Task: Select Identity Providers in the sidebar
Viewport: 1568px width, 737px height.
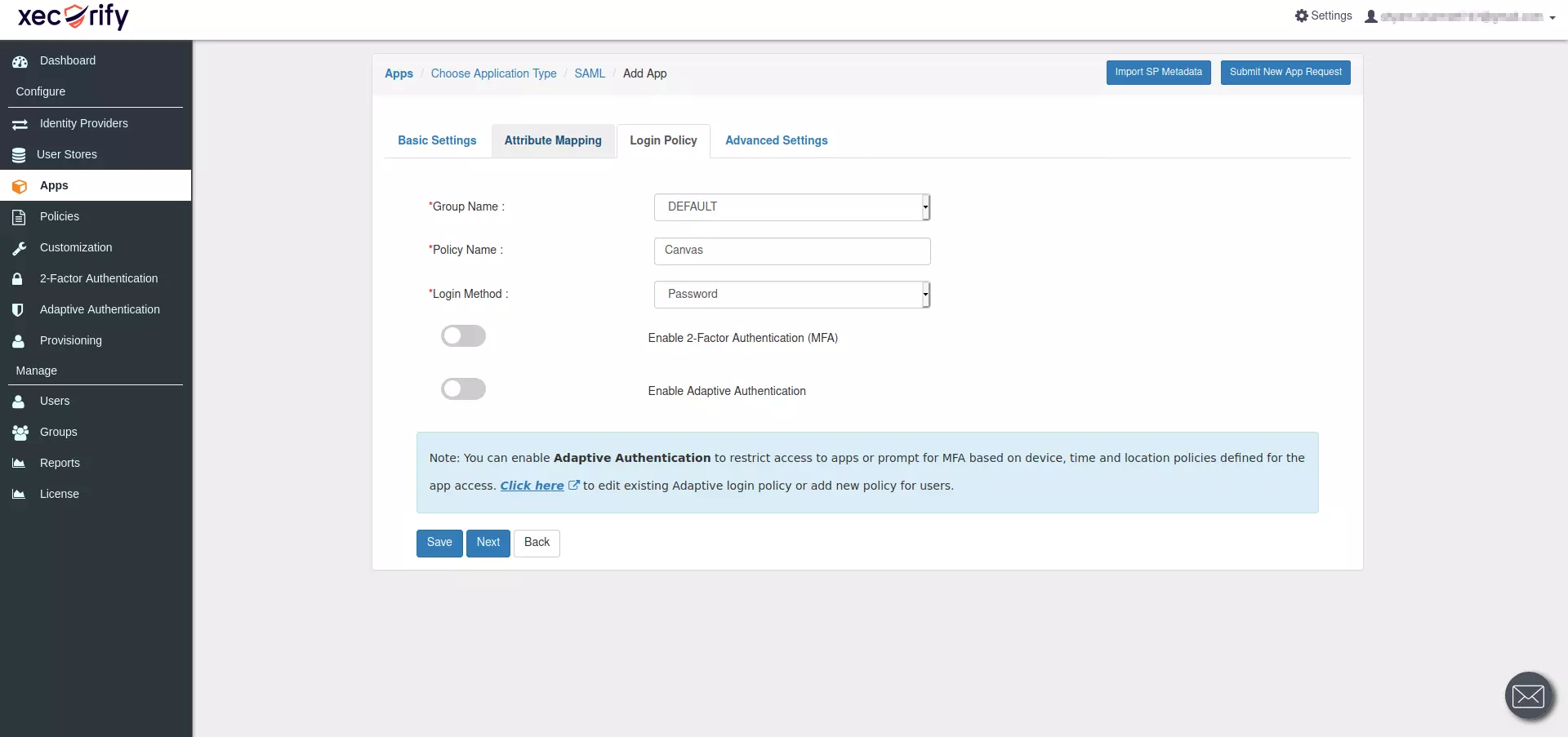Action: 84,123
